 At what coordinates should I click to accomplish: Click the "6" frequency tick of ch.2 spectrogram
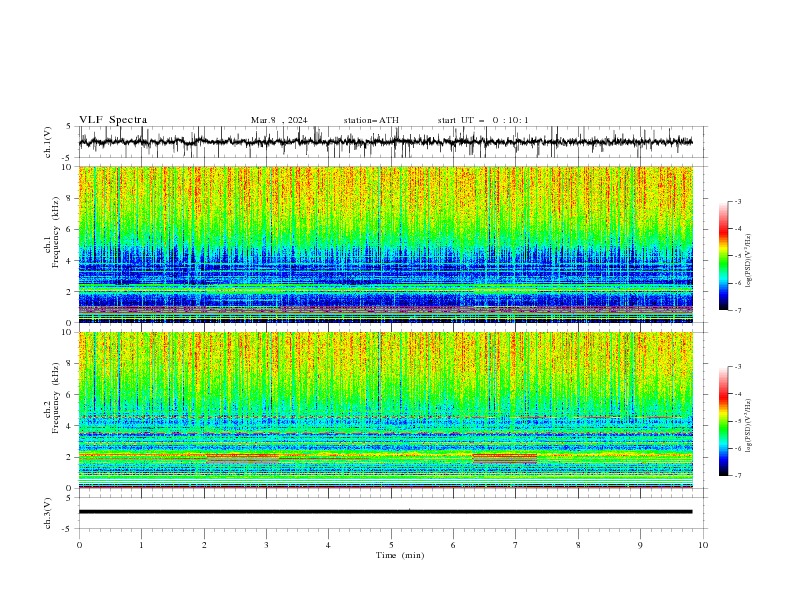(x=70, y=395)
